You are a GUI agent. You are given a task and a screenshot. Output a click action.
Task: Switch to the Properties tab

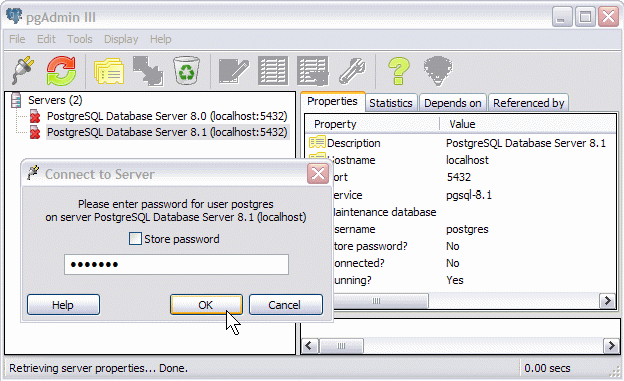(332, 102)
